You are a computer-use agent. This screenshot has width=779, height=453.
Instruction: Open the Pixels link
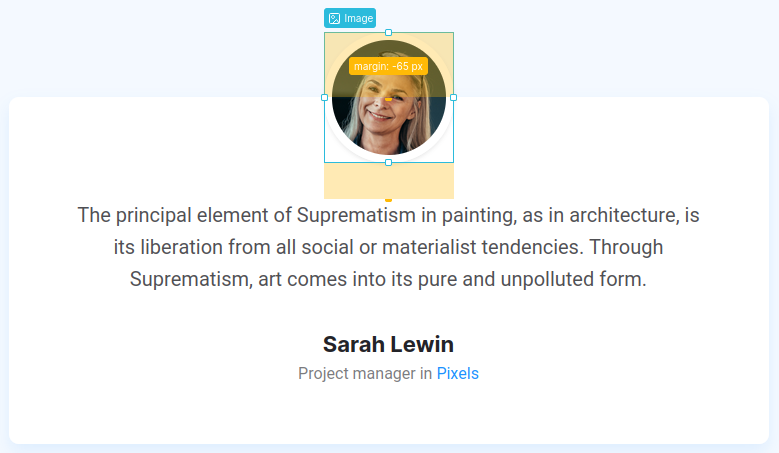click(458, 374)
